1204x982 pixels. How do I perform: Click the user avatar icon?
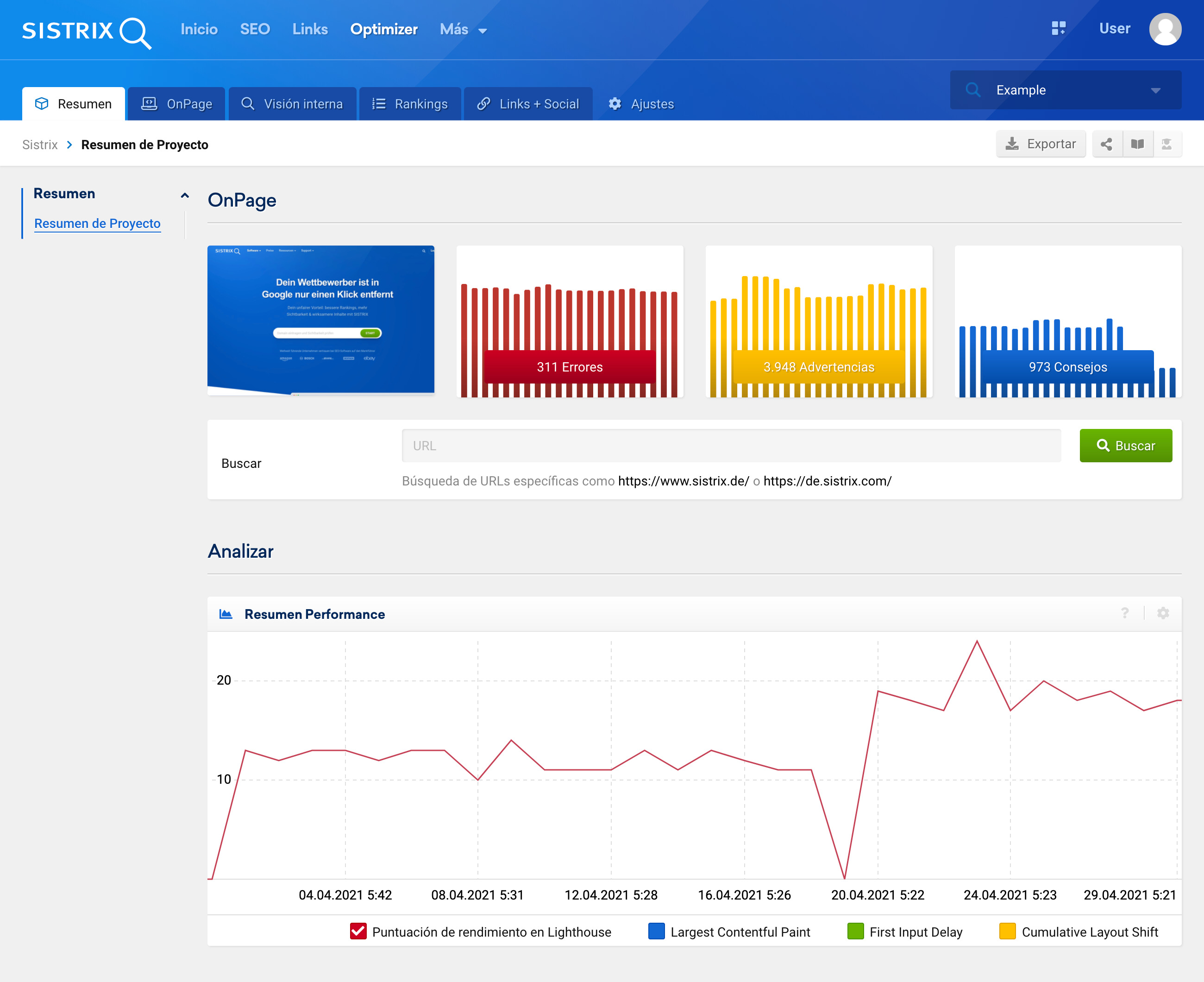pos(1165,29)
